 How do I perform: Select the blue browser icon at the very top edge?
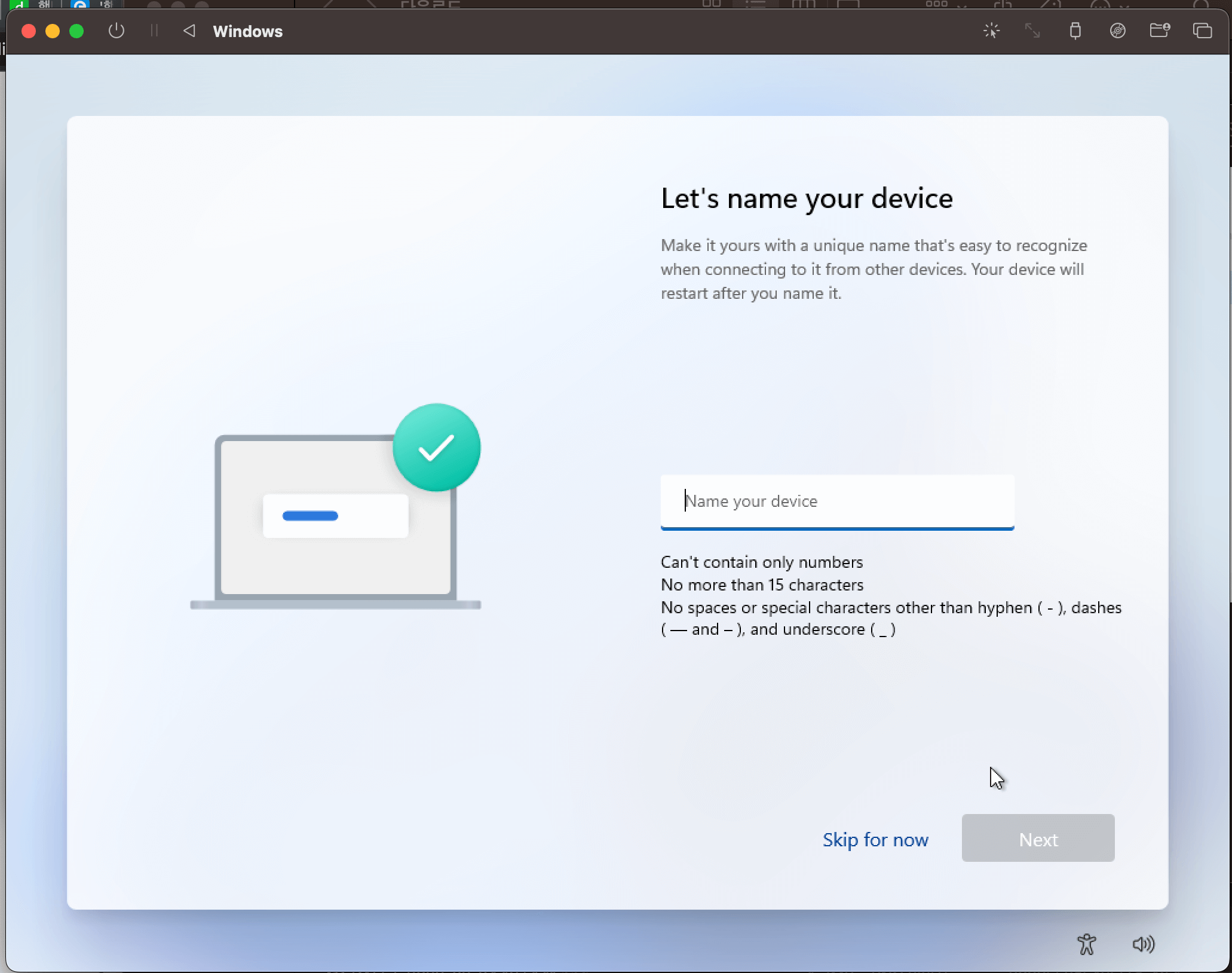click(x=79, y=5)
